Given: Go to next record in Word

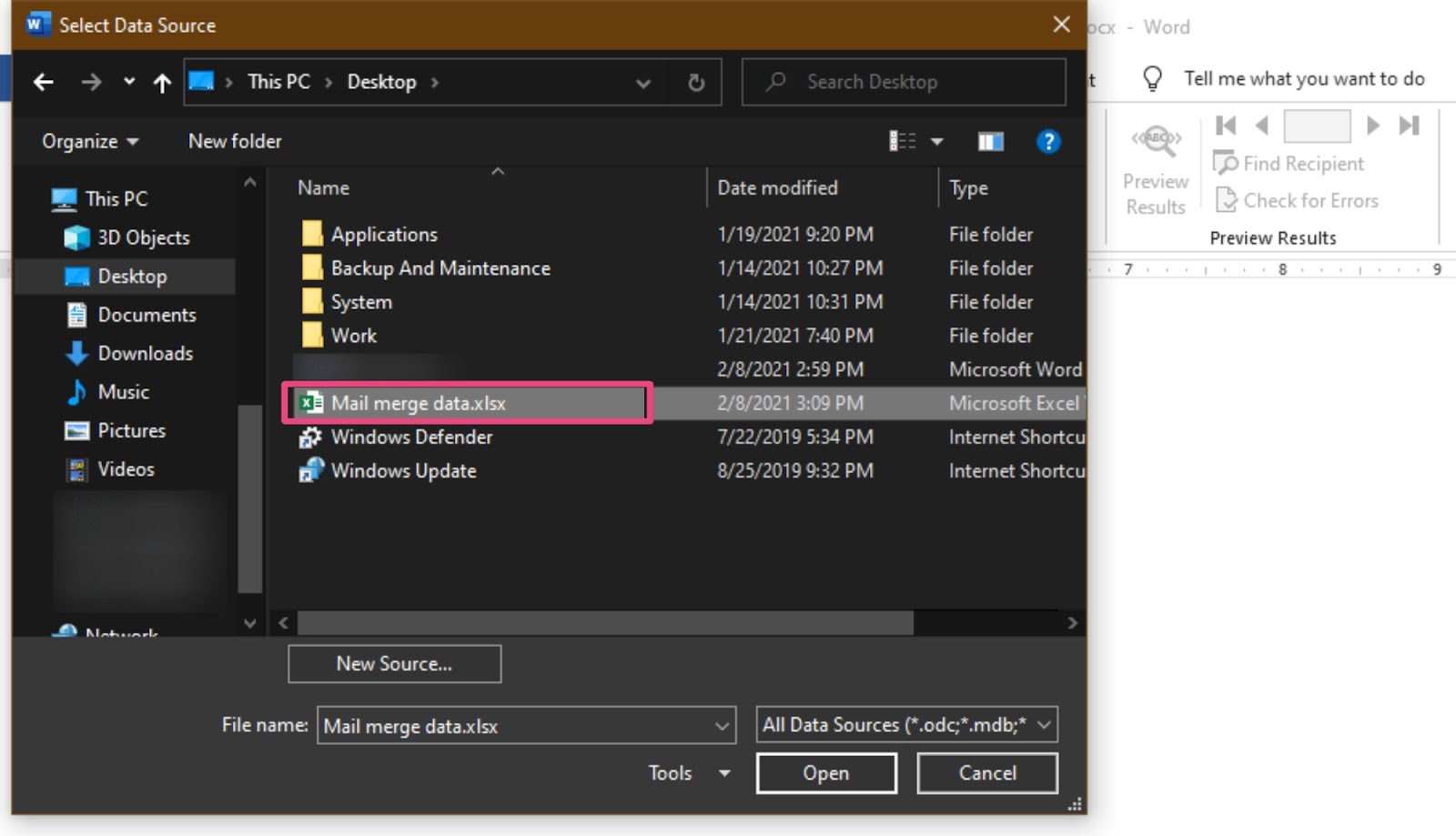Looking at the screenshot, I should [x=1373, y=126].
